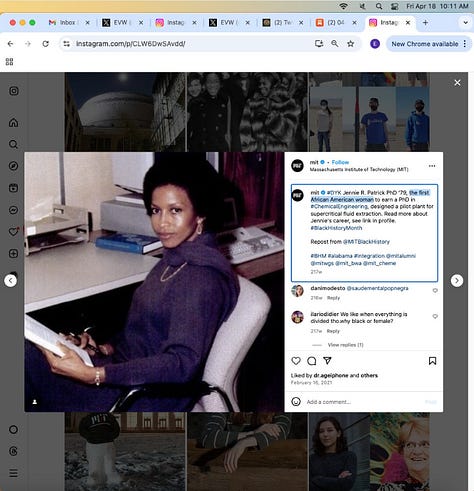Open post options three-dot menu
Viewport: 474px width, 491px height.
[x=432, y=166]
